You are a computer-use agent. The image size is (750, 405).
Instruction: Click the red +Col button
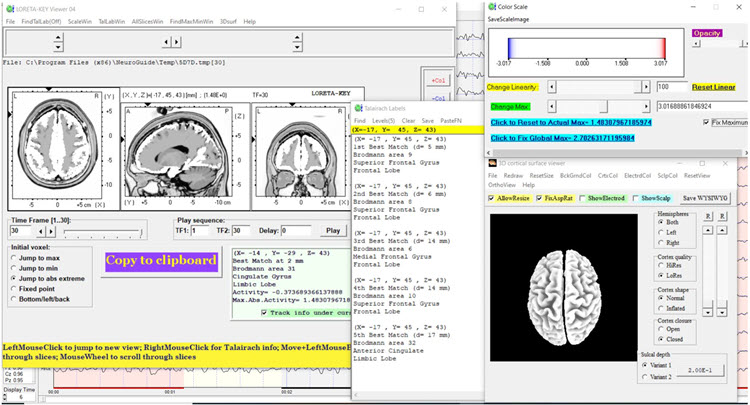pos(437,79)
